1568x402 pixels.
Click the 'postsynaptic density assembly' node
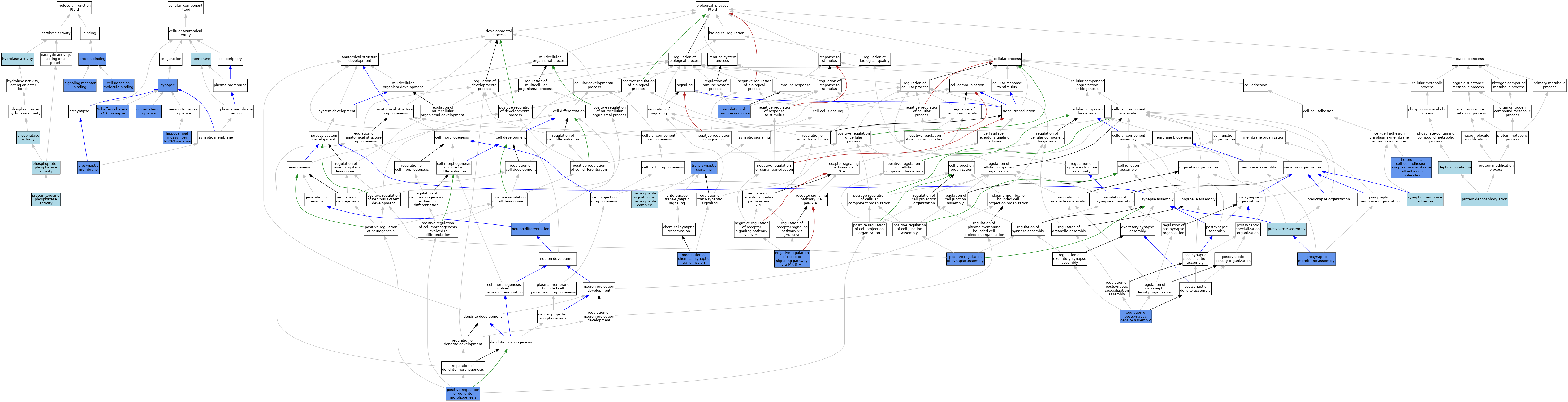click(x=1195, y=288)
